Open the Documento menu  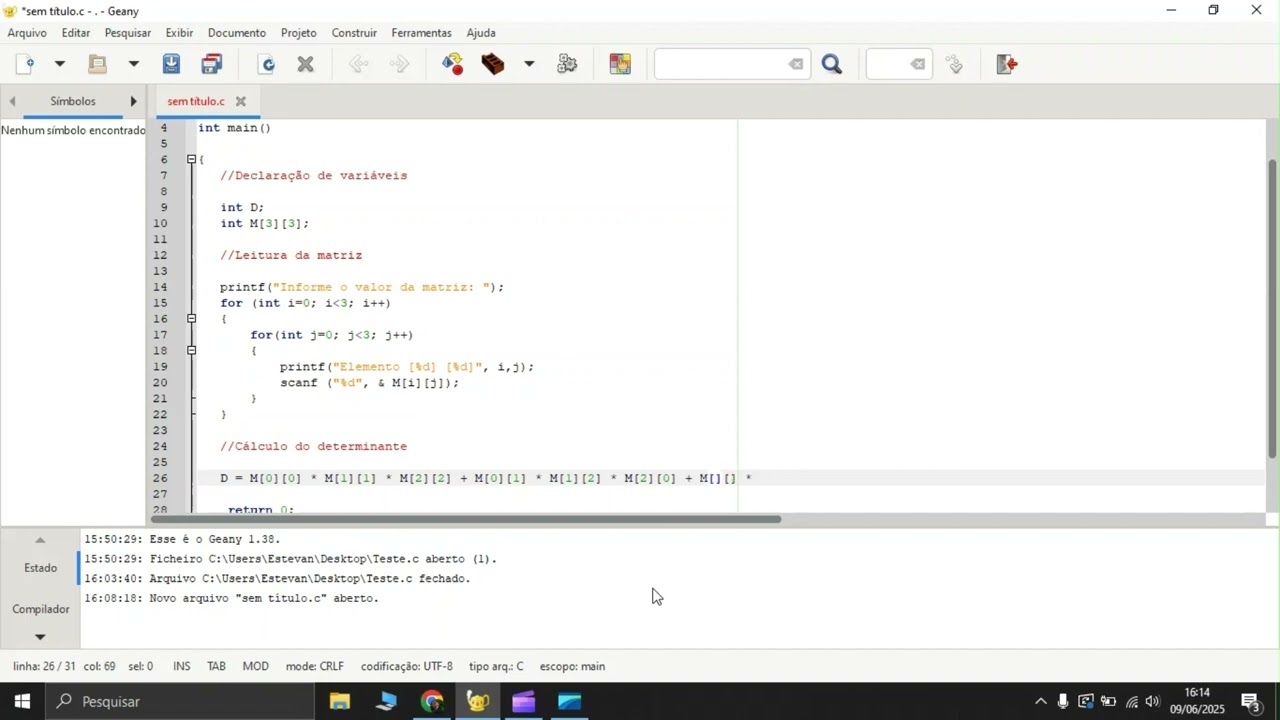[237, 33]
